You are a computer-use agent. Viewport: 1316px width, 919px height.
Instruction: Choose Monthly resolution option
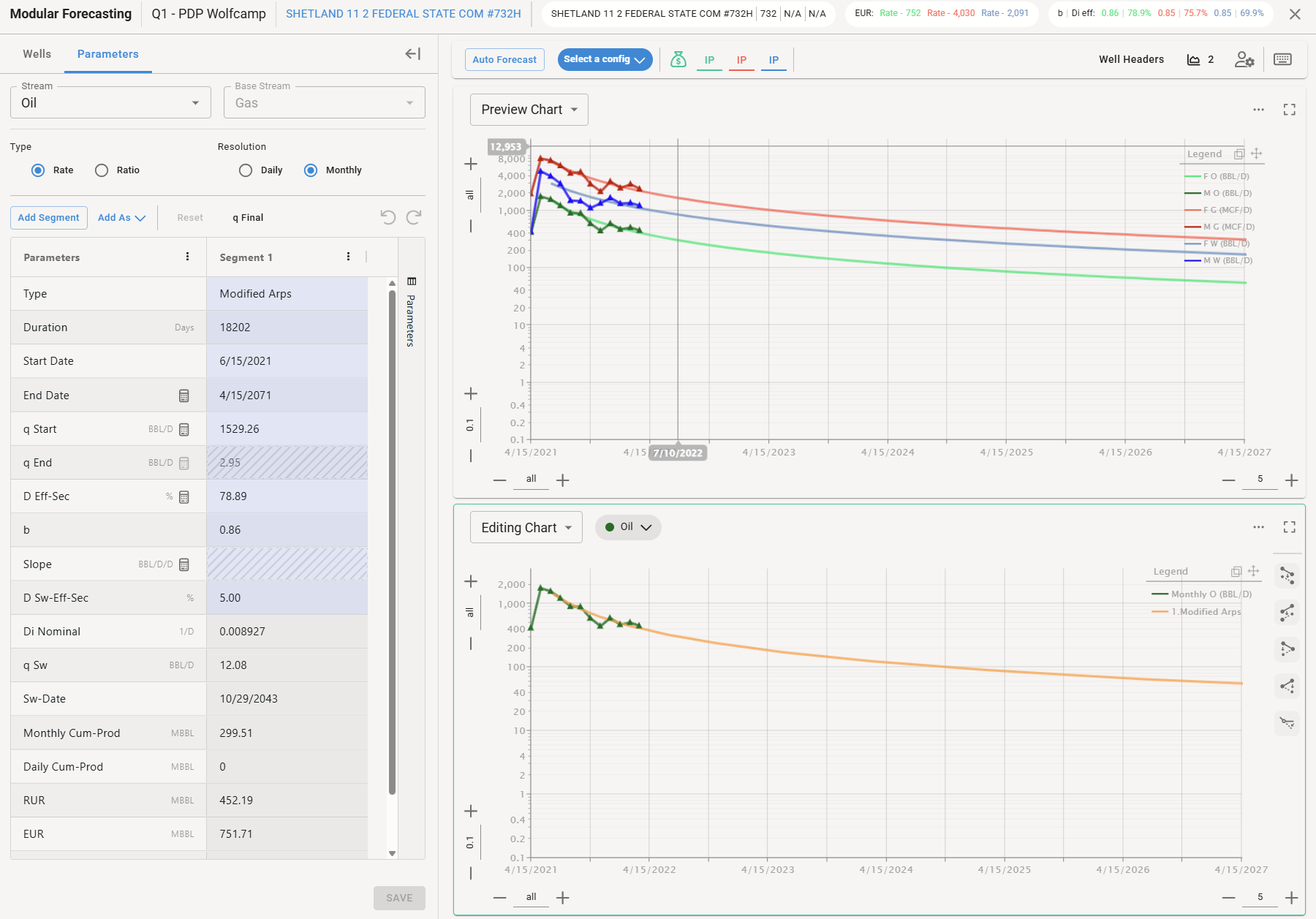(x=311, y=170)
